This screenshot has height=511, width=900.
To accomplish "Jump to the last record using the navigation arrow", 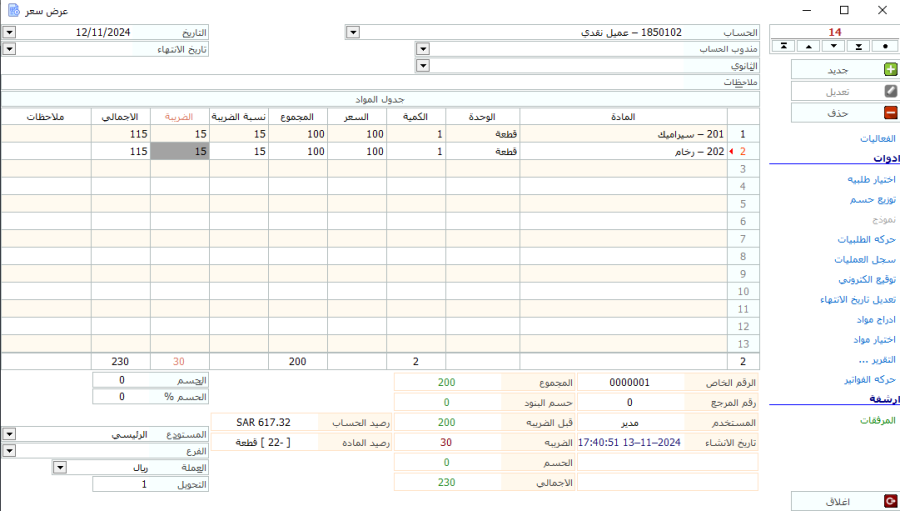I will pyautogui.click(x=859, y=47).
